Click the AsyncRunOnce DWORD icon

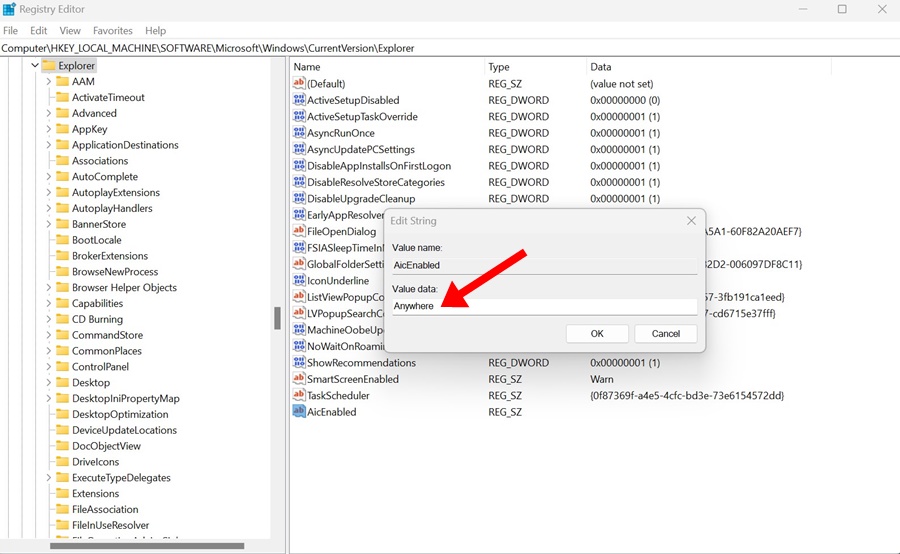click(299, 133)
